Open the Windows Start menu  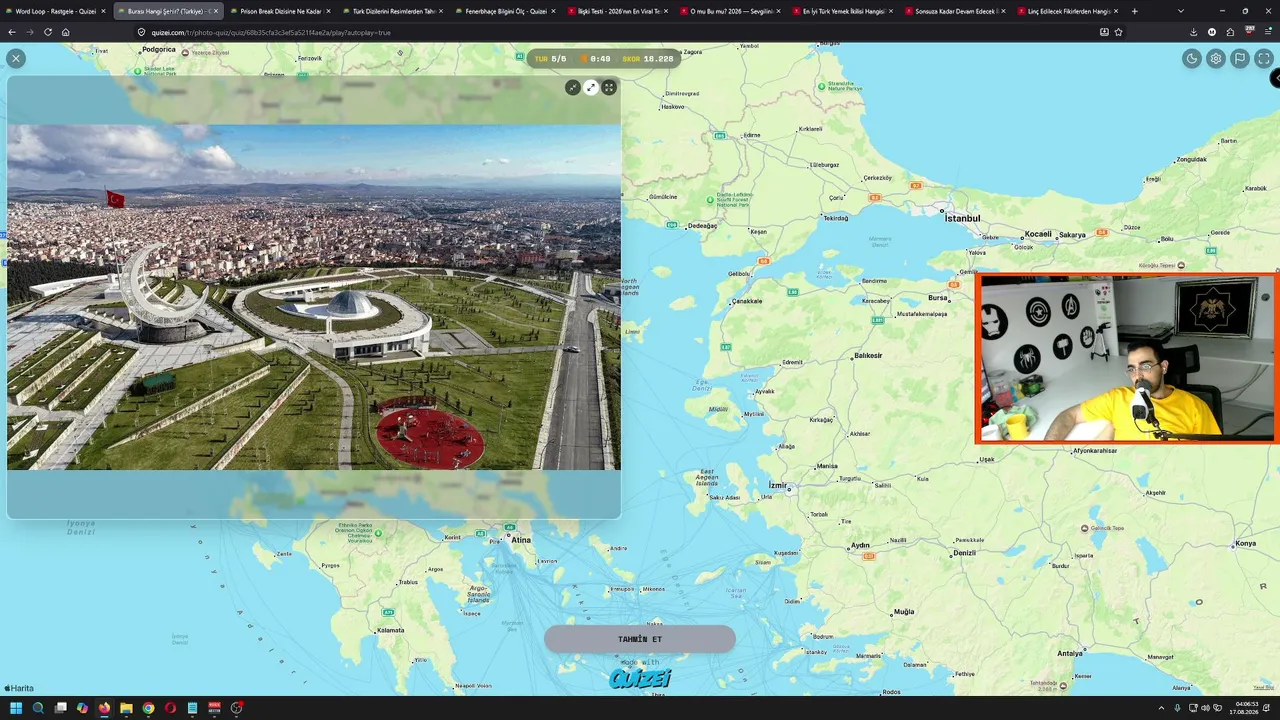(x=16, y=708)
